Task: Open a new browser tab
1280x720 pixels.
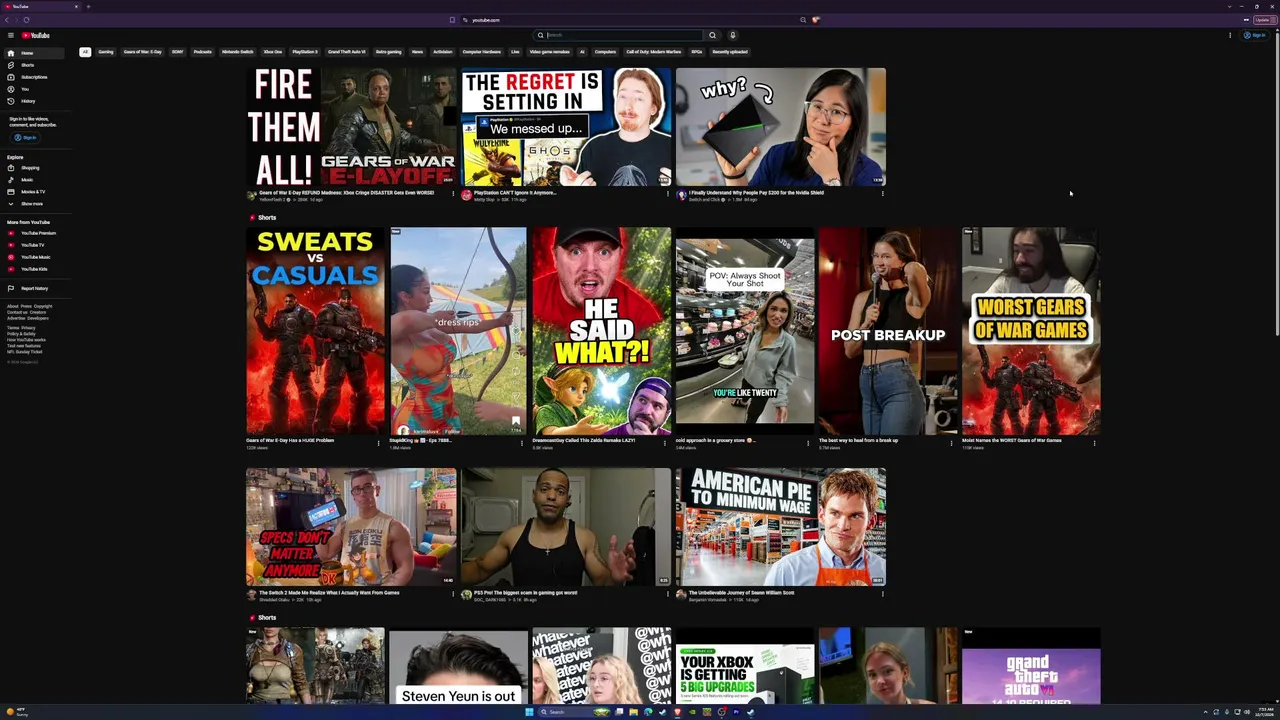Action: pos(88,6)
